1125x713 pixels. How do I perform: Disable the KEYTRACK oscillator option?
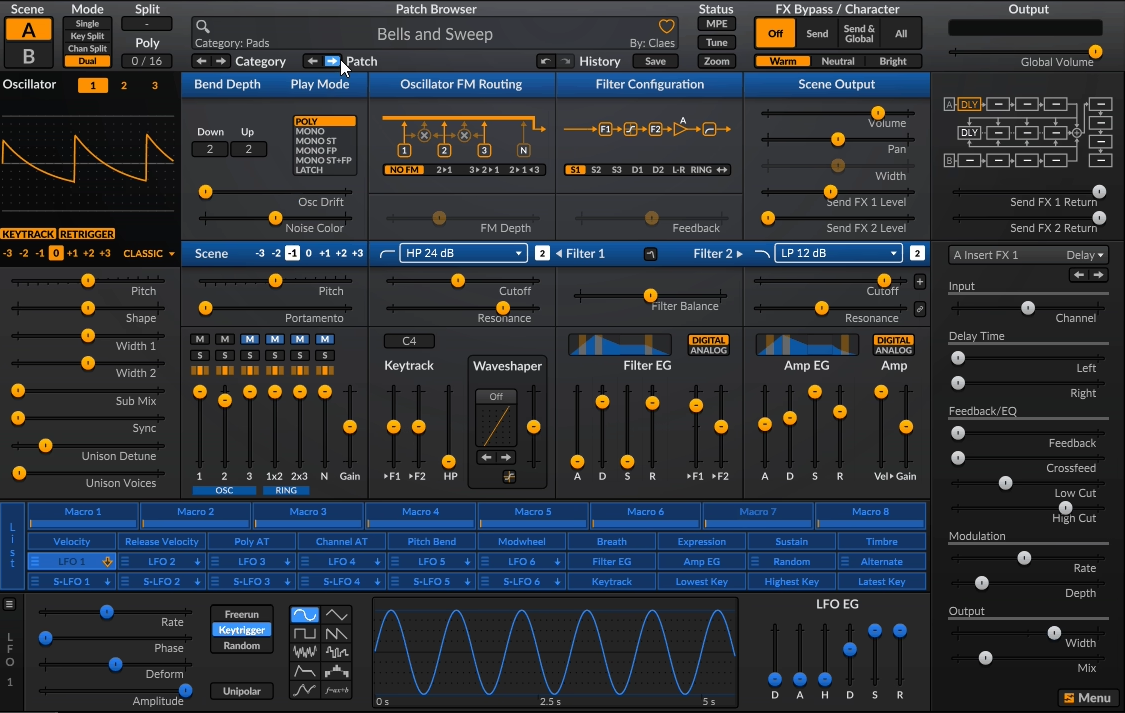28,234
